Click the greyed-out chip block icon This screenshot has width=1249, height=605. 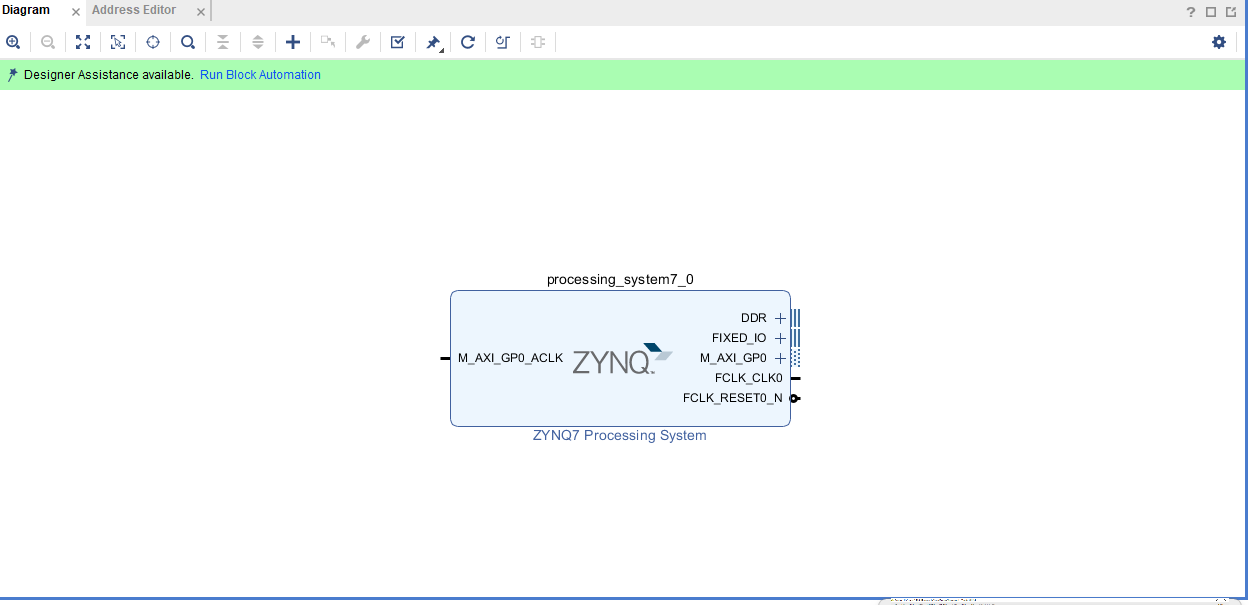point(539,42)
